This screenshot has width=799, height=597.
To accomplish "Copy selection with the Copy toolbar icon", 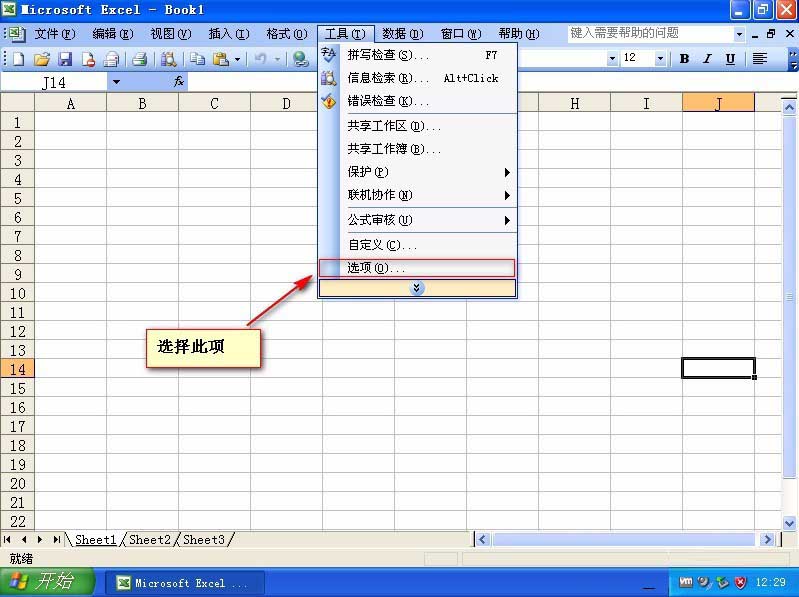I will coord(197,59).
